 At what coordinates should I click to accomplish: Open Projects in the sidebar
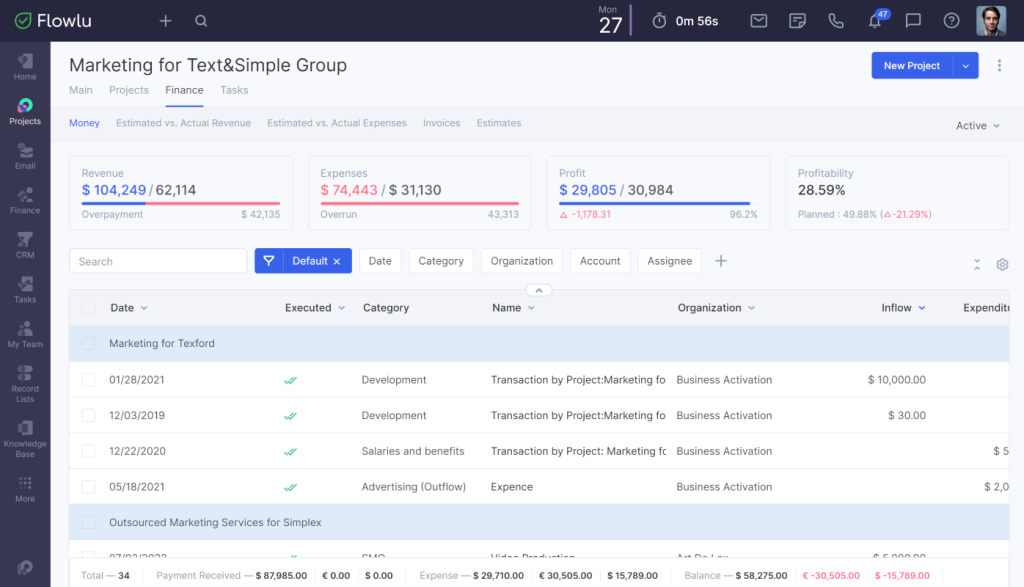point(25,112)
